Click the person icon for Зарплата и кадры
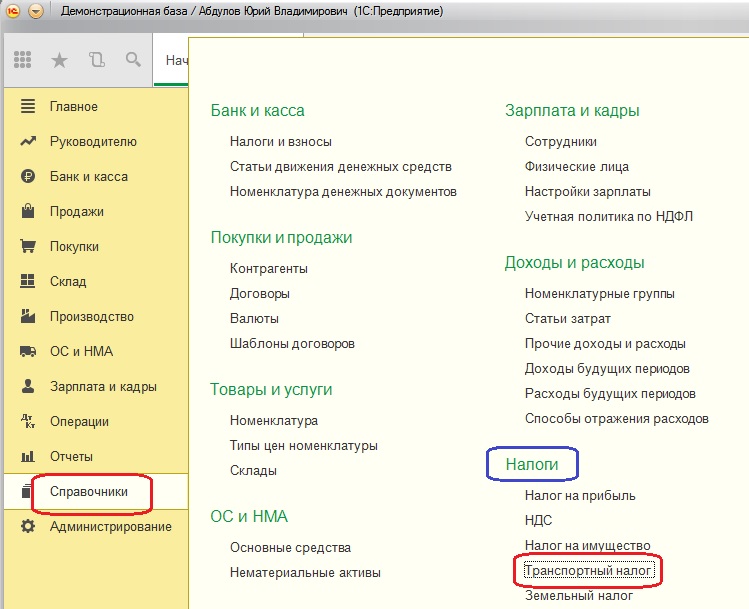Screen dimensions: 749x609 (28, 385)
